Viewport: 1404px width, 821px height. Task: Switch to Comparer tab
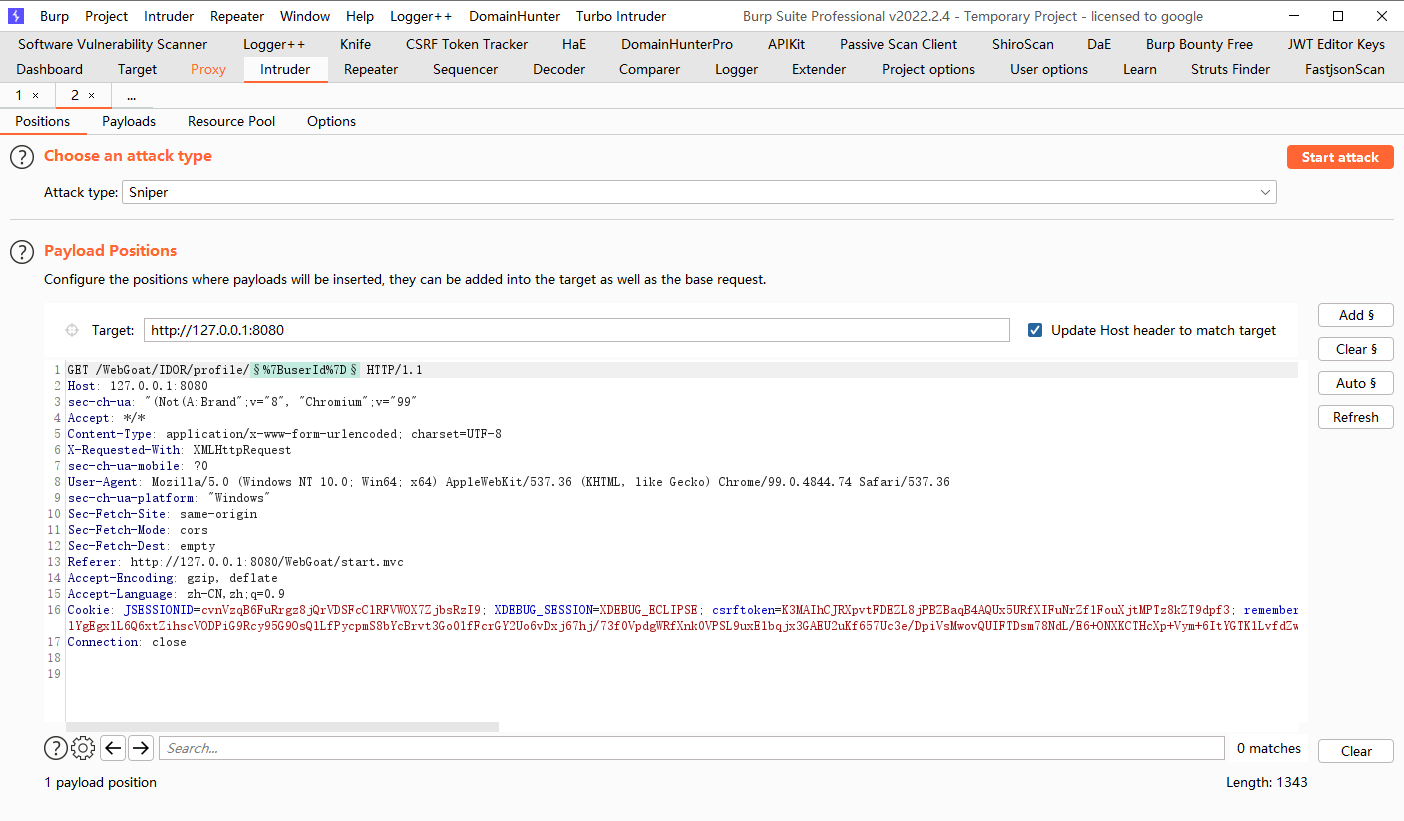point(649,69)
